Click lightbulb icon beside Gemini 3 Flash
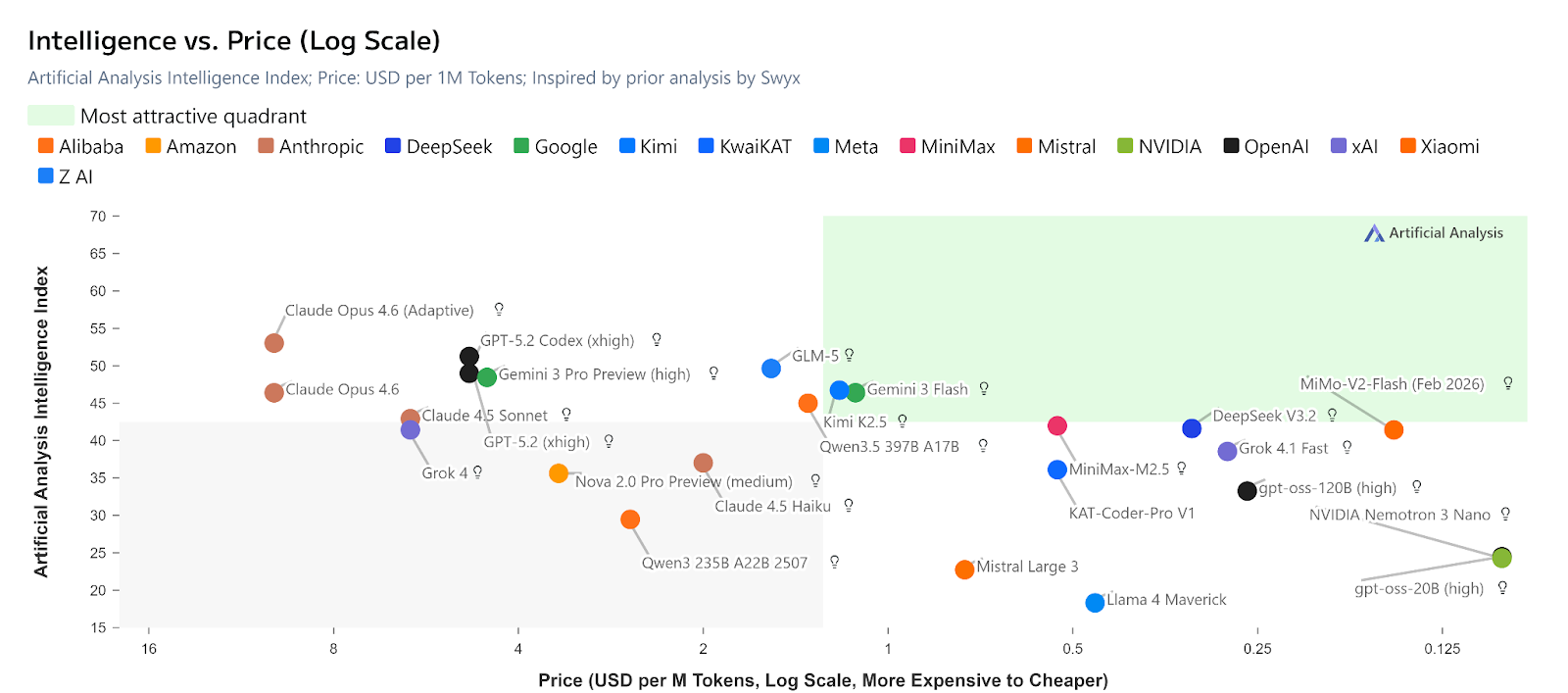Viewport: 1568px width, 693px height. tap(984, 389)
